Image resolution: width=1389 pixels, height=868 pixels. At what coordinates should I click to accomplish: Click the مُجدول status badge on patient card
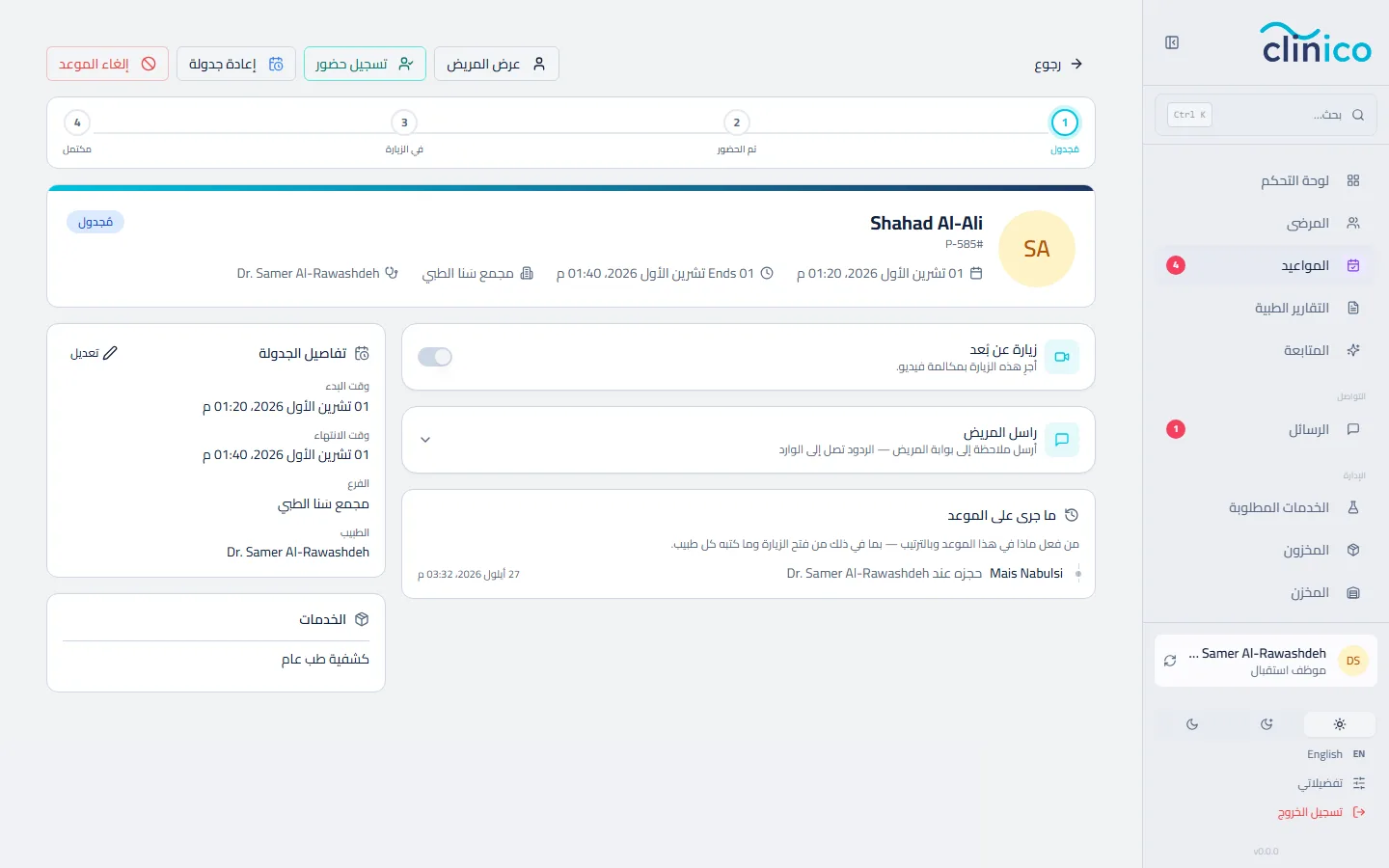click(95, 222)
